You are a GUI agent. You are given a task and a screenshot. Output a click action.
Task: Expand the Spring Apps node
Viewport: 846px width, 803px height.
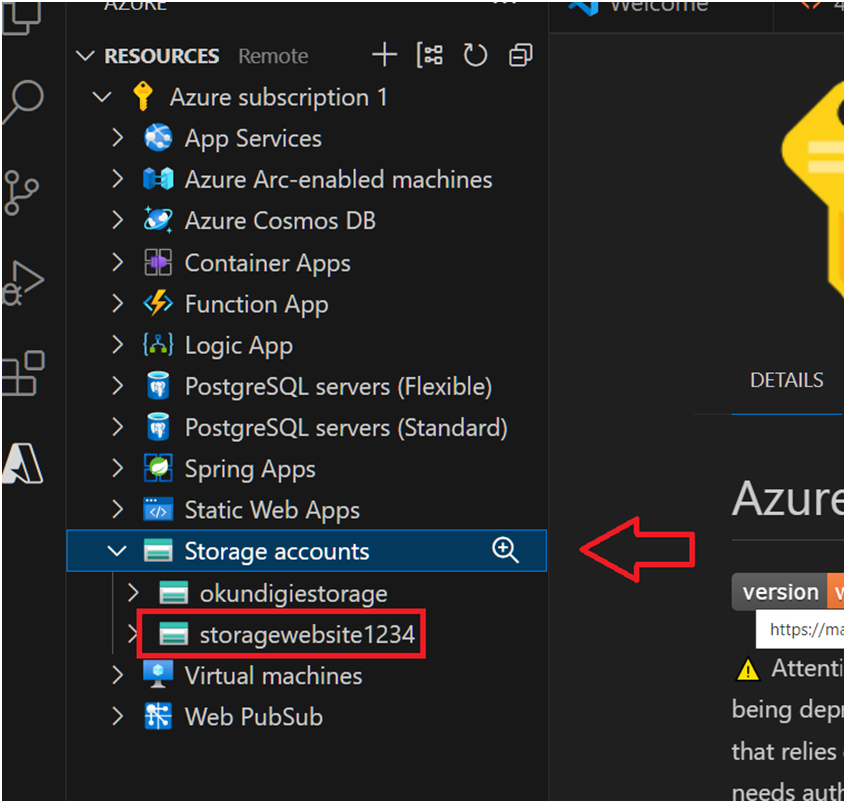118,468
